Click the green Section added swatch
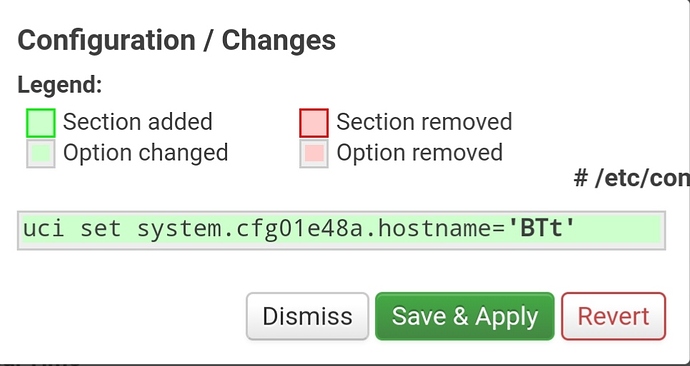The image size is (690, 366). point(41,123)
